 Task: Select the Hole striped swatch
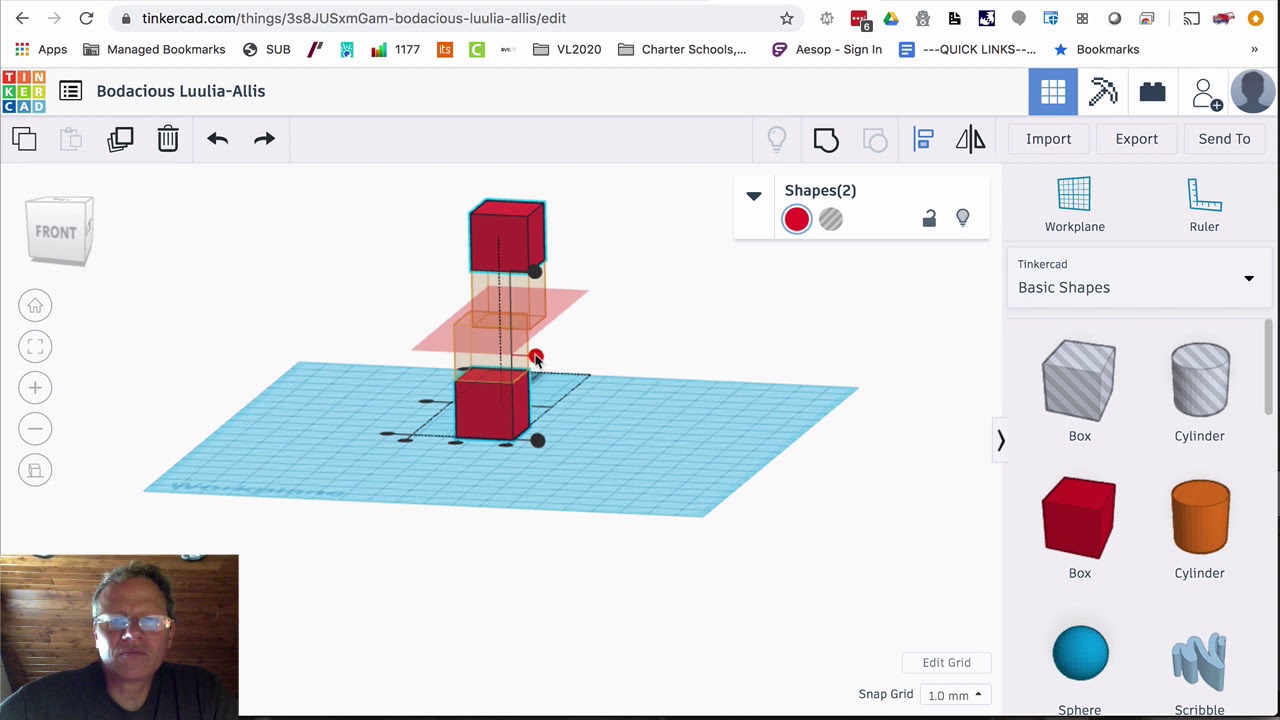tap(831, 219)
